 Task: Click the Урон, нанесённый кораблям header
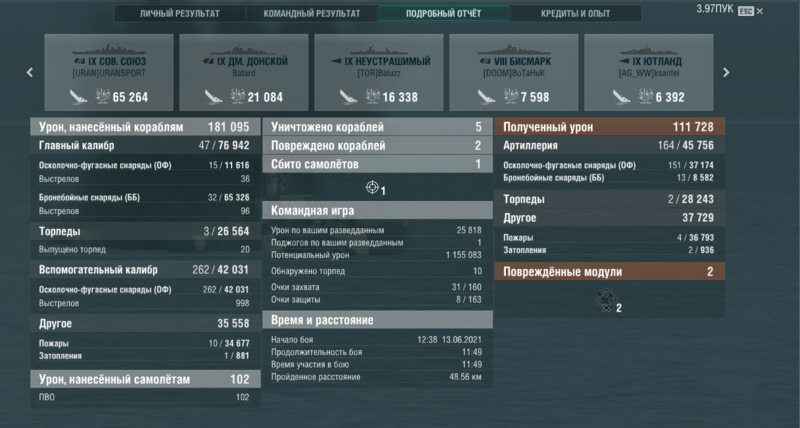pos(143,128)
